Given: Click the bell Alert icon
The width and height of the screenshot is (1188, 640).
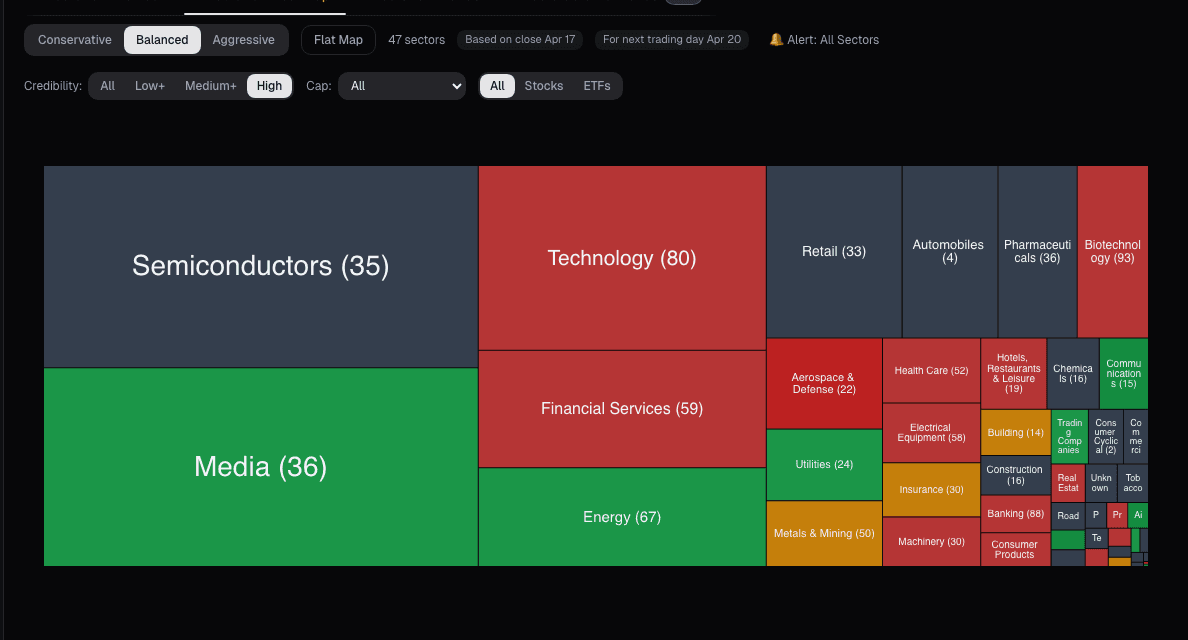Looking at the screenshot, I should point(777,40).
